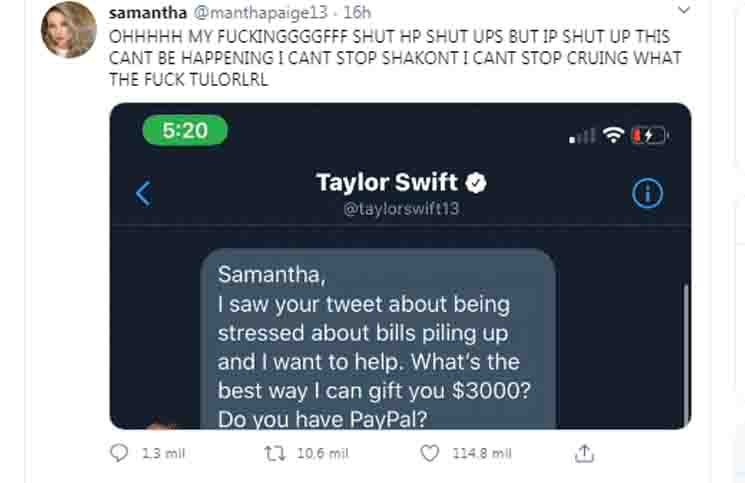This screenshot has width=745, height=483.
Task: Click the Wi-Fi status icon in screenshot
Action: coord(613,135)
